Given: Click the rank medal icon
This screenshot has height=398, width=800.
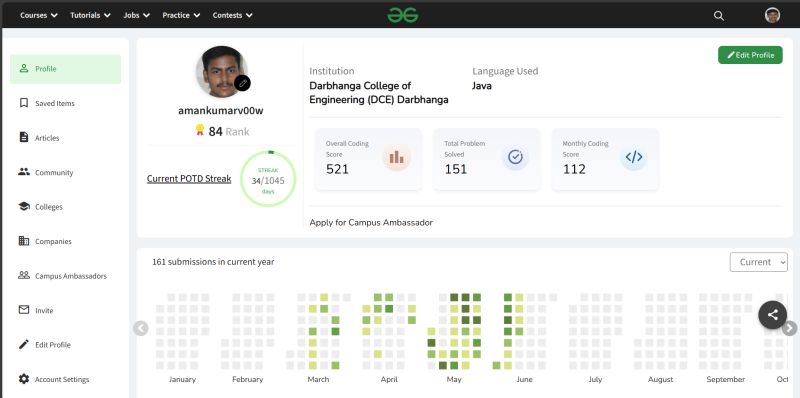Looking at the screenshot, I should tap(199, 131).
